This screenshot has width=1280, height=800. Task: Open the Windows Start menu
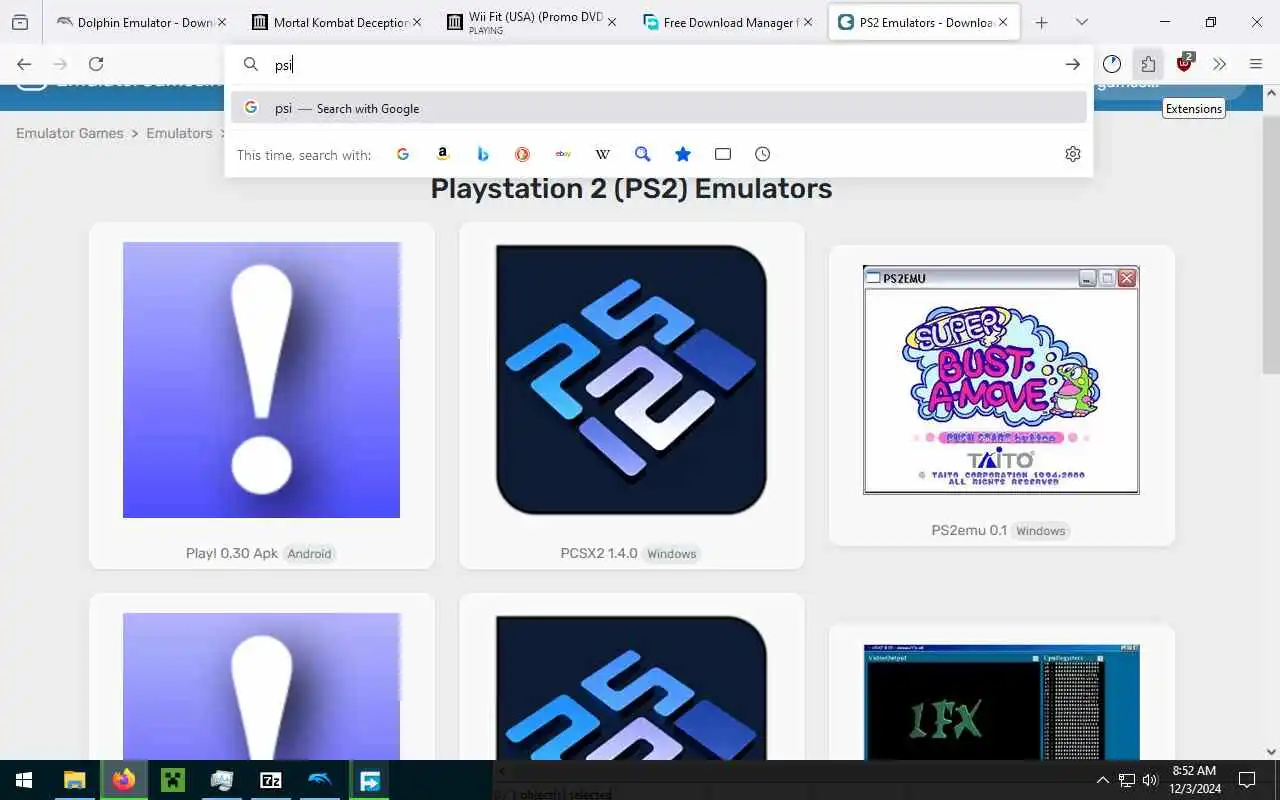24,780
